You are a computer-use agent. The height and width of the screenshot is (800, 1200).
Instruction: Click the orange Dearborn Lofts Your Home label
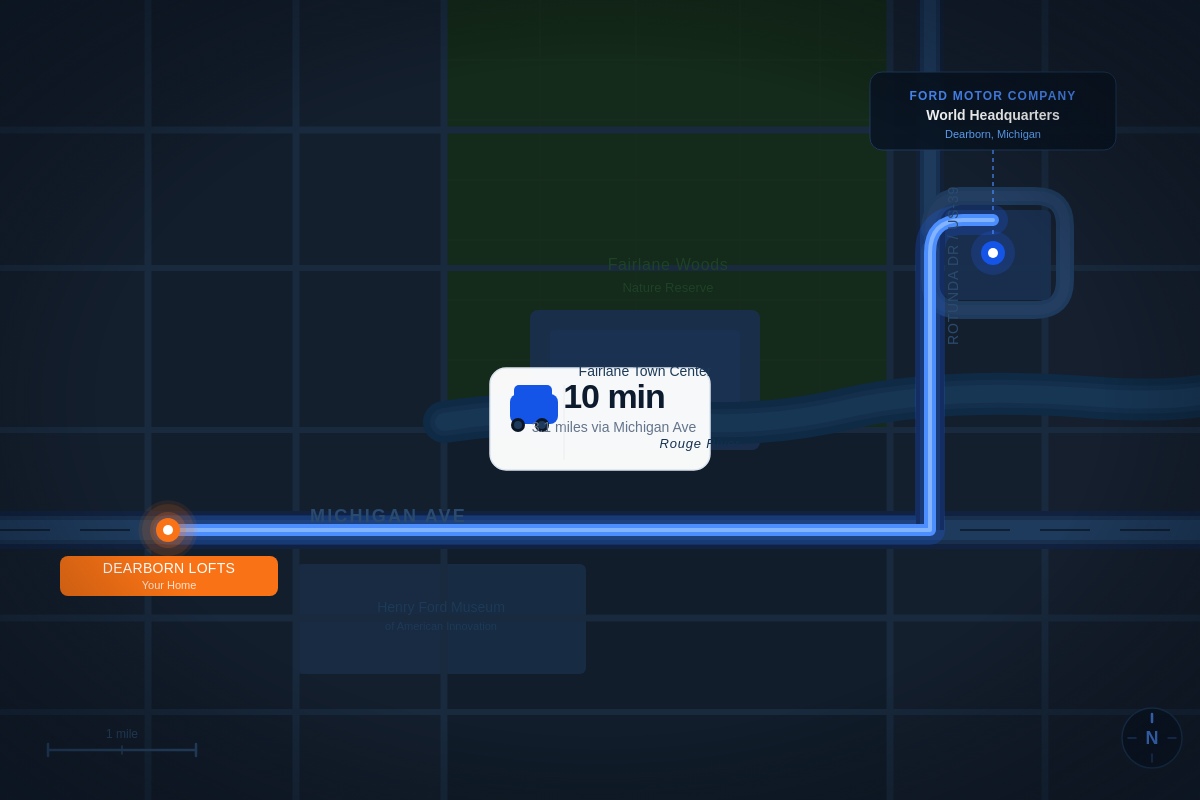click(x=169, y=576)
